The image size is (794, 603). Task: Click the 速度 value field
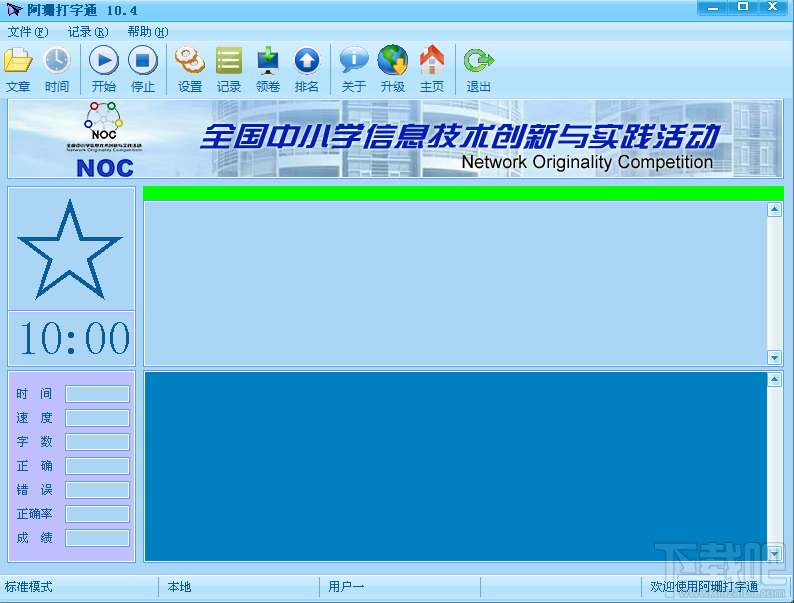97,418
